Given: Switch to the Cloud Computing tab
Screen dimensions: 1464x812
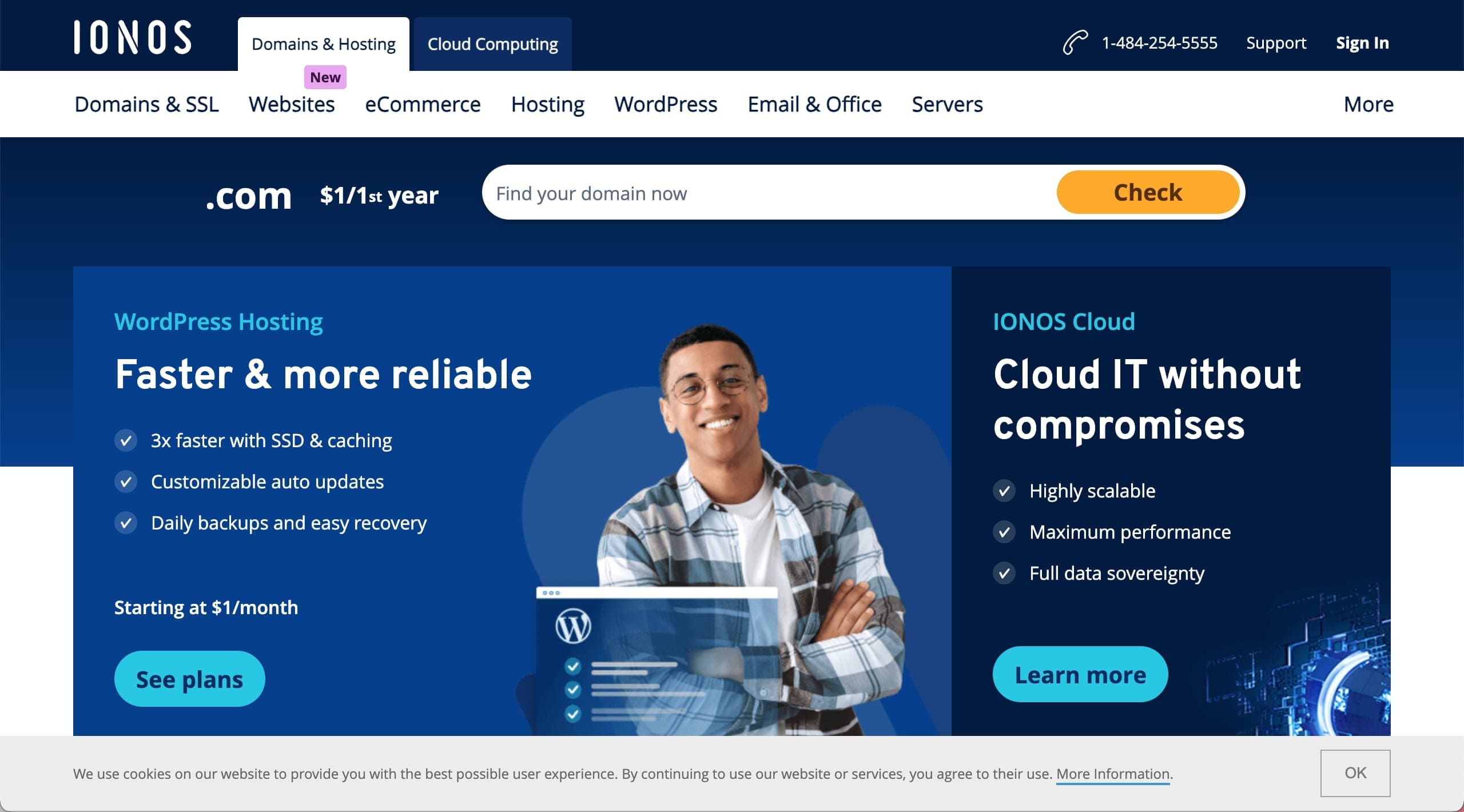Looking at the screenshot, I should [x=493, y=44].
